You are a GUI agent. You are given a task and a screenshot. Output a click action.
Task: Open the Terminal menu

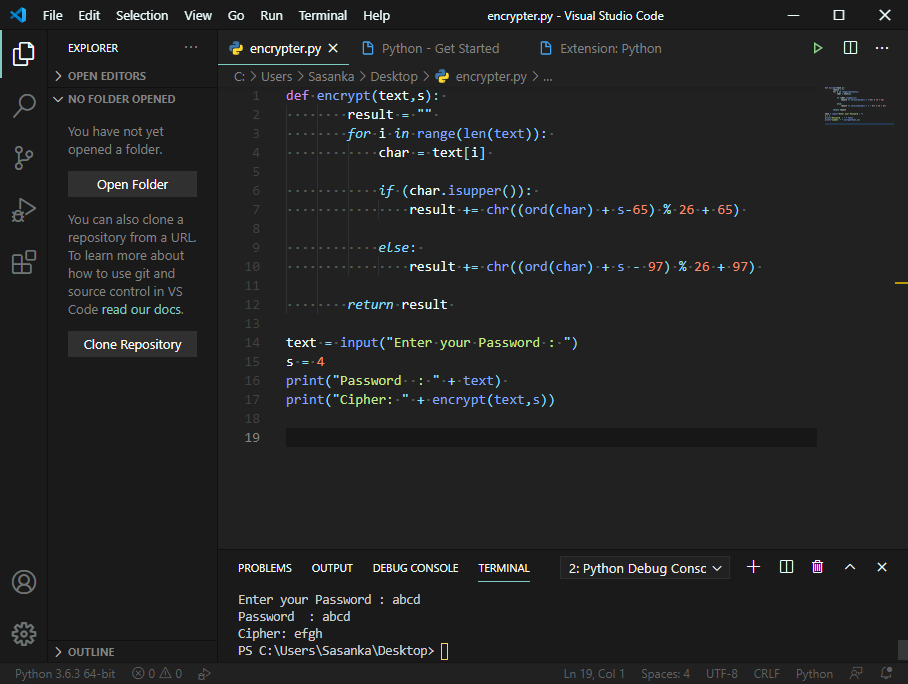click(323, 16)
